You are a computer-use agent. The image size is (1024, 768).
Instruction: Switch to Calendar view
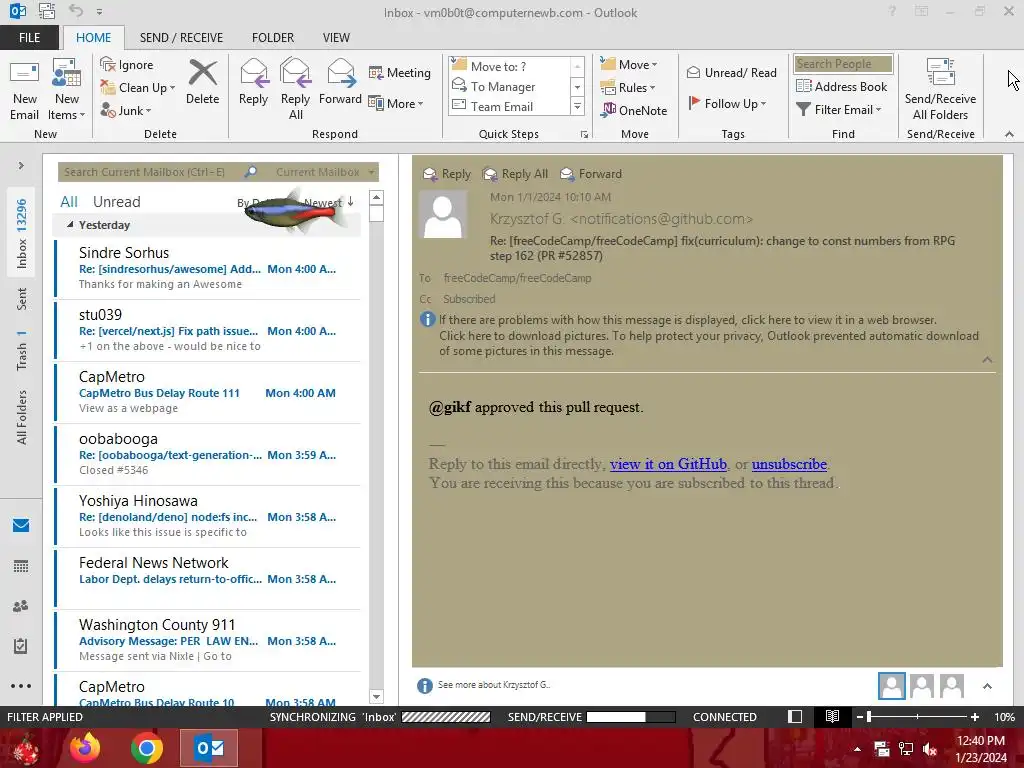coord(21,566)
